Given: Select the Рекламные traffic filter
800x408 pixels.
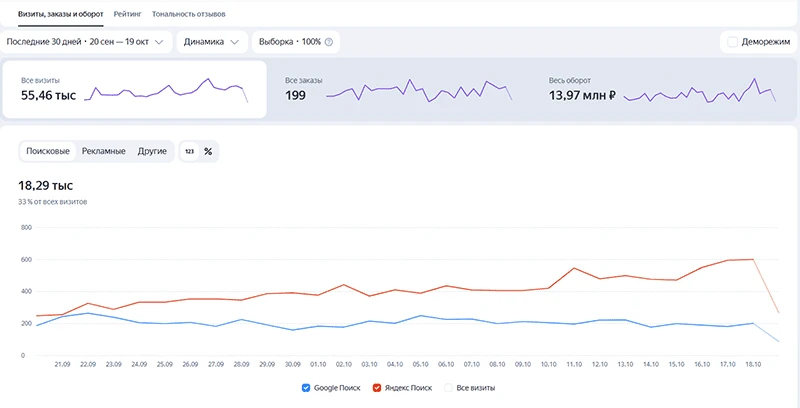Looking at the screenshot, I should tap(104, 151).
